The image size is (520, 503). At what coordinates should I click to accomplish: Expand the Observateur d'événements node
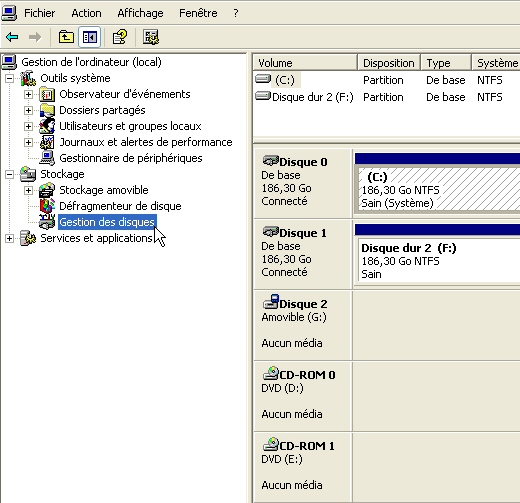[x=28, y=95]
